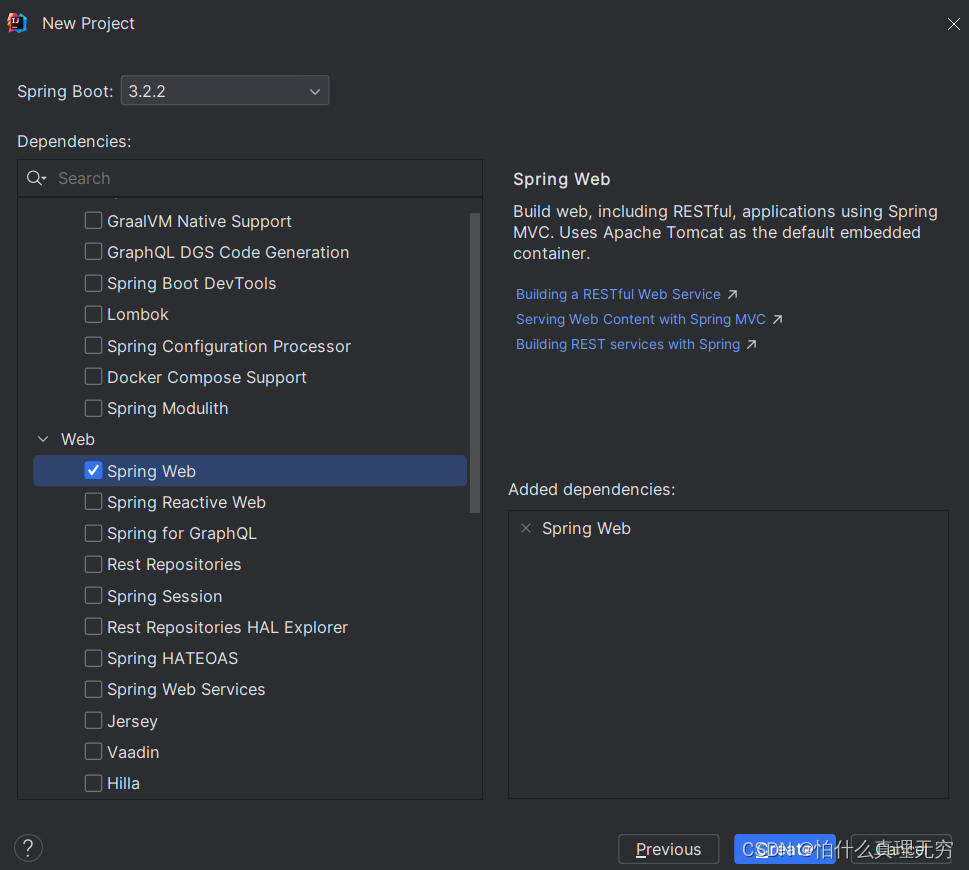
Task: Open search options arrow beside magnifier
Action: coord(44,179)
